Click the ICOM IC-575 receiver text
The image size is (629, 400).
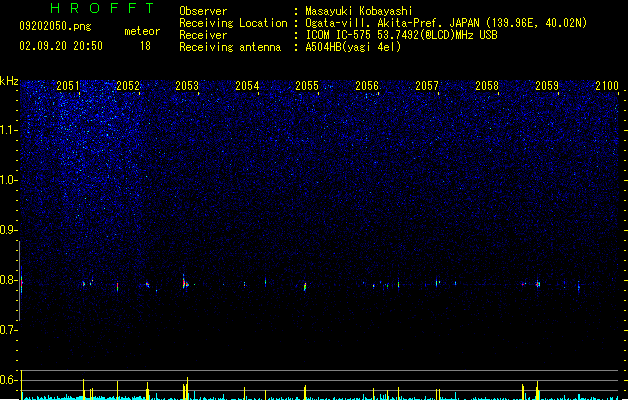pos(401,35)
